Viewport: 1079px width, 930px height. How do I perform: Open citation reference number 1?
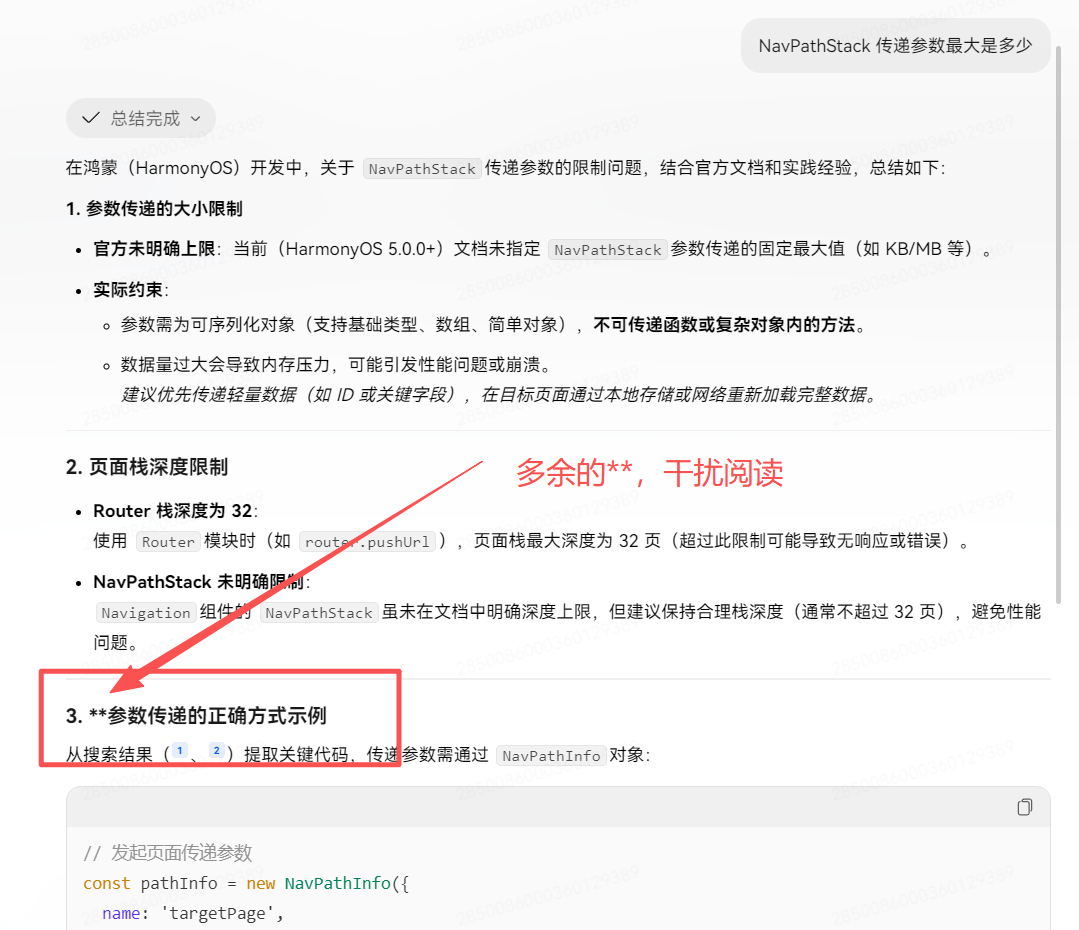click(180, 750)
